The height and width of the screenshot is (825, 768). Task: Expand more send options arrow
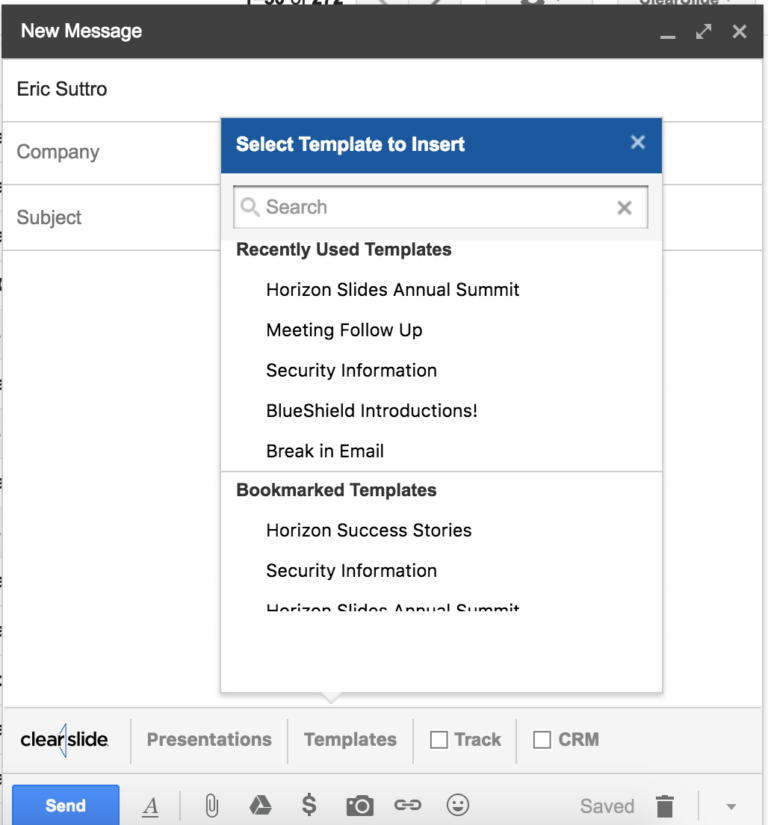730,805
